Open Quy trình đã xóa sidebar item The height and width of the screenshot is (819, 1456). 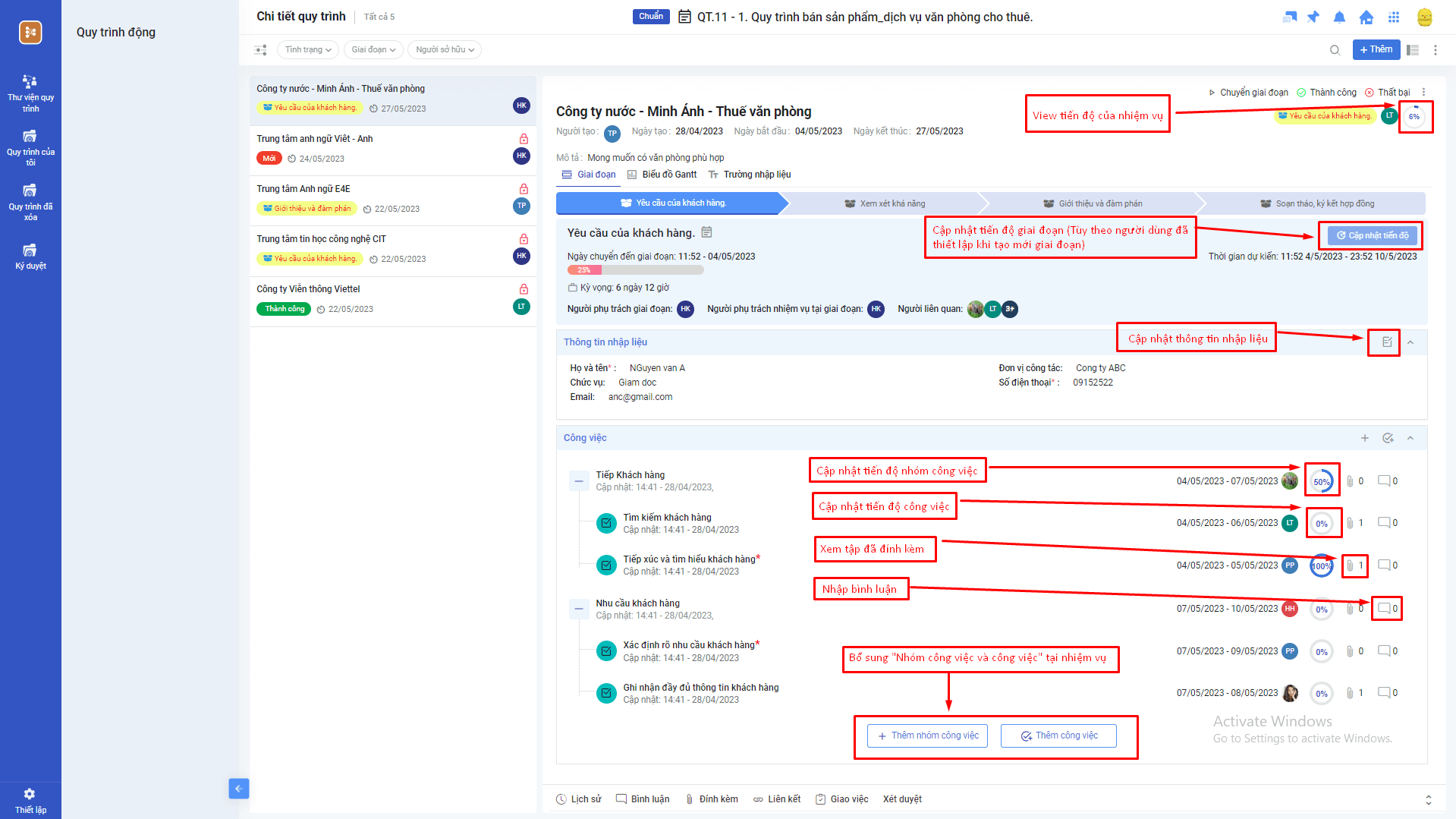30,203
